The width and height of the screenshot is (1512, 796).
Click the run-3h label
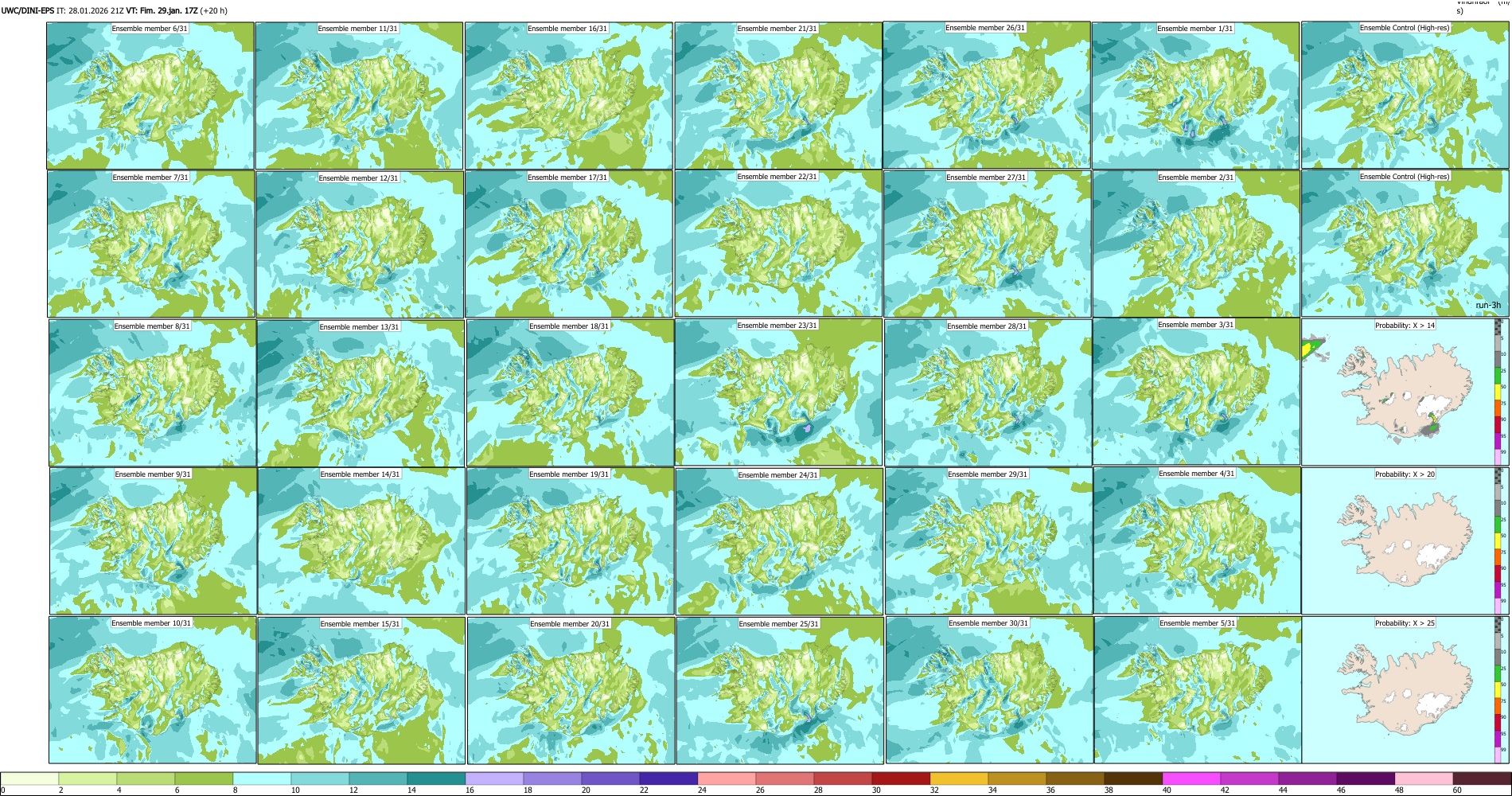tap(1487, 306)
